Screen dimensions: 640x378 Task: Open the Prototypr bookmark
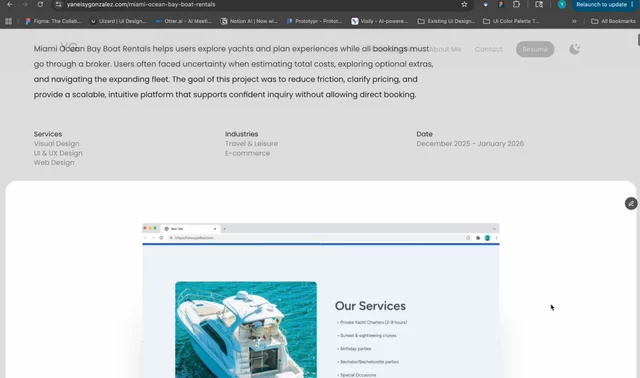[x=314, y=21]
